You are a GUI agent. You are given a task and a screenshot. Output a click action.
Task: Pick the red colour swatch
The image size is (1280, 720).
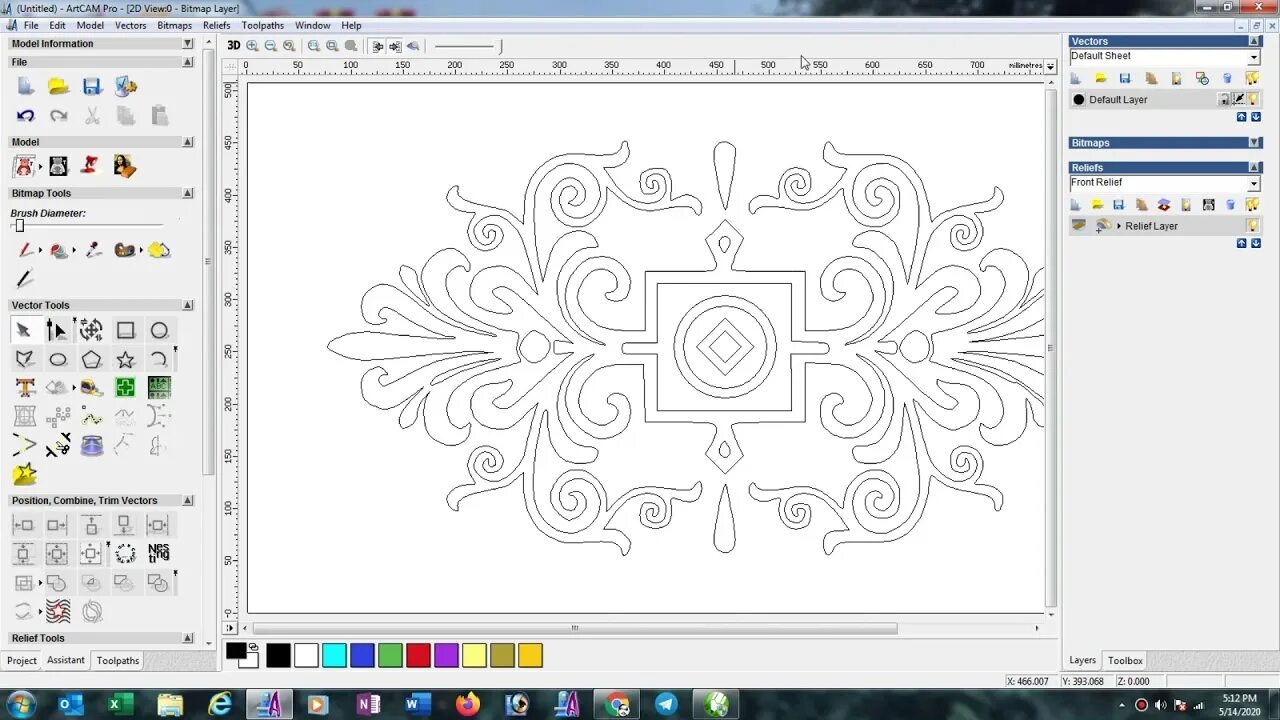(x=418, y=655)
